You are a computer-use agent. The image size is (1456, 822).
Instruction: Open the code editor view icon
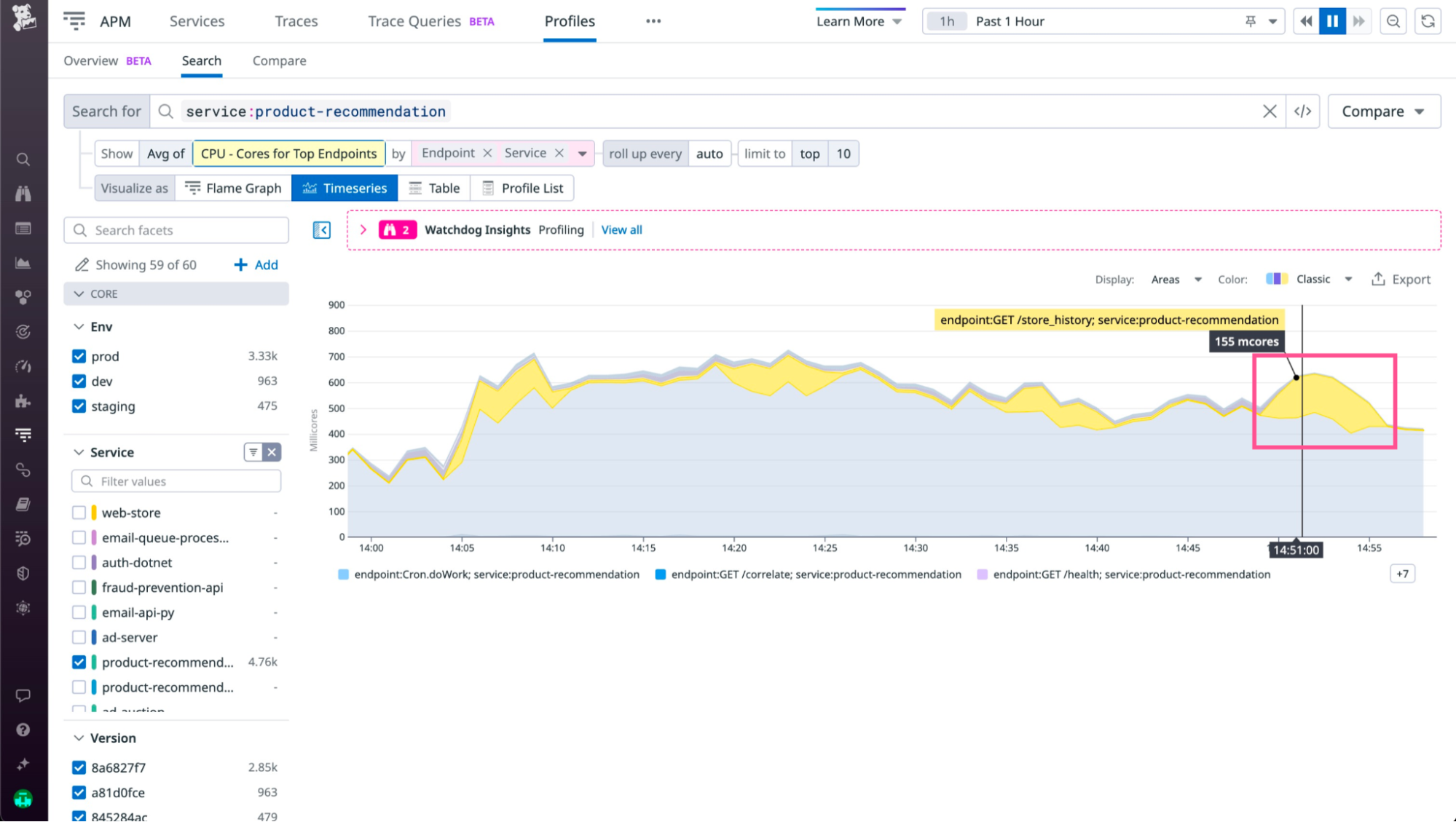pos(1302,111)
